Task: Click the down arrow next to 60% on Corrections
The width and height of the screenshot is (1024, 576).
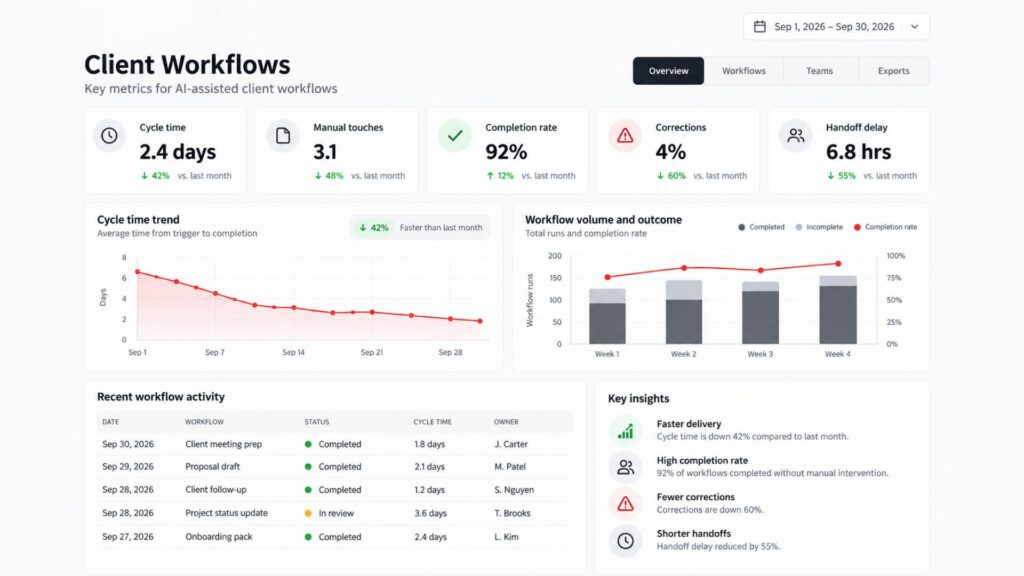Action: click(x=660, y=176)
